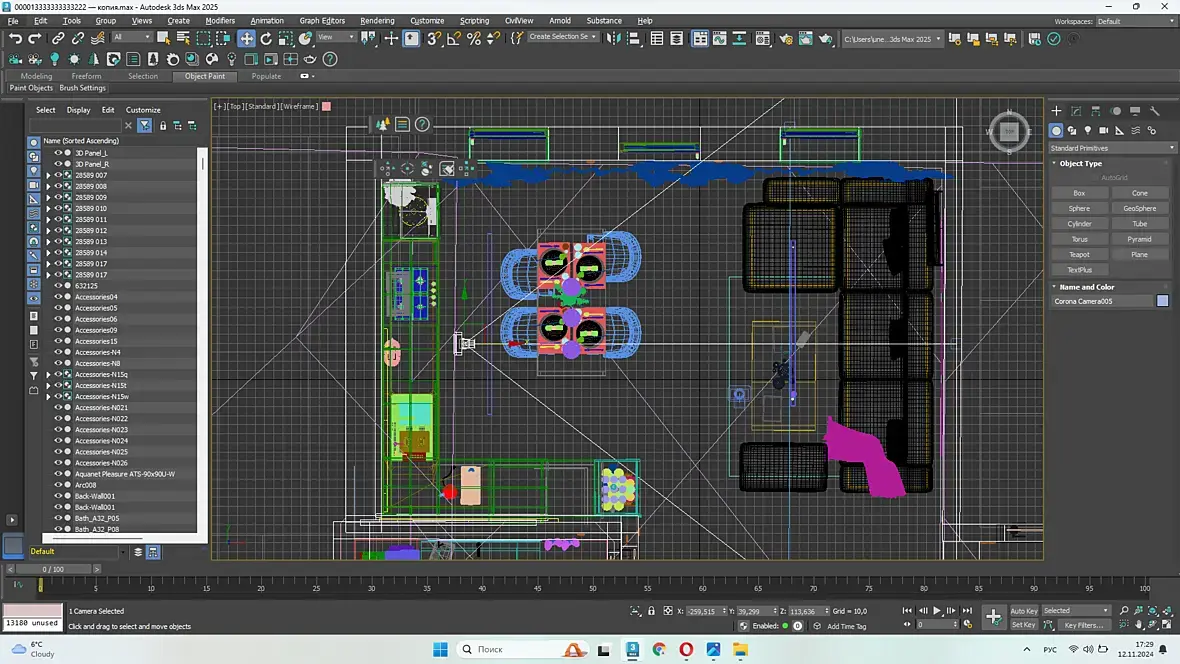Open the Standard Primitives dropdown

tap(1112, 148)
